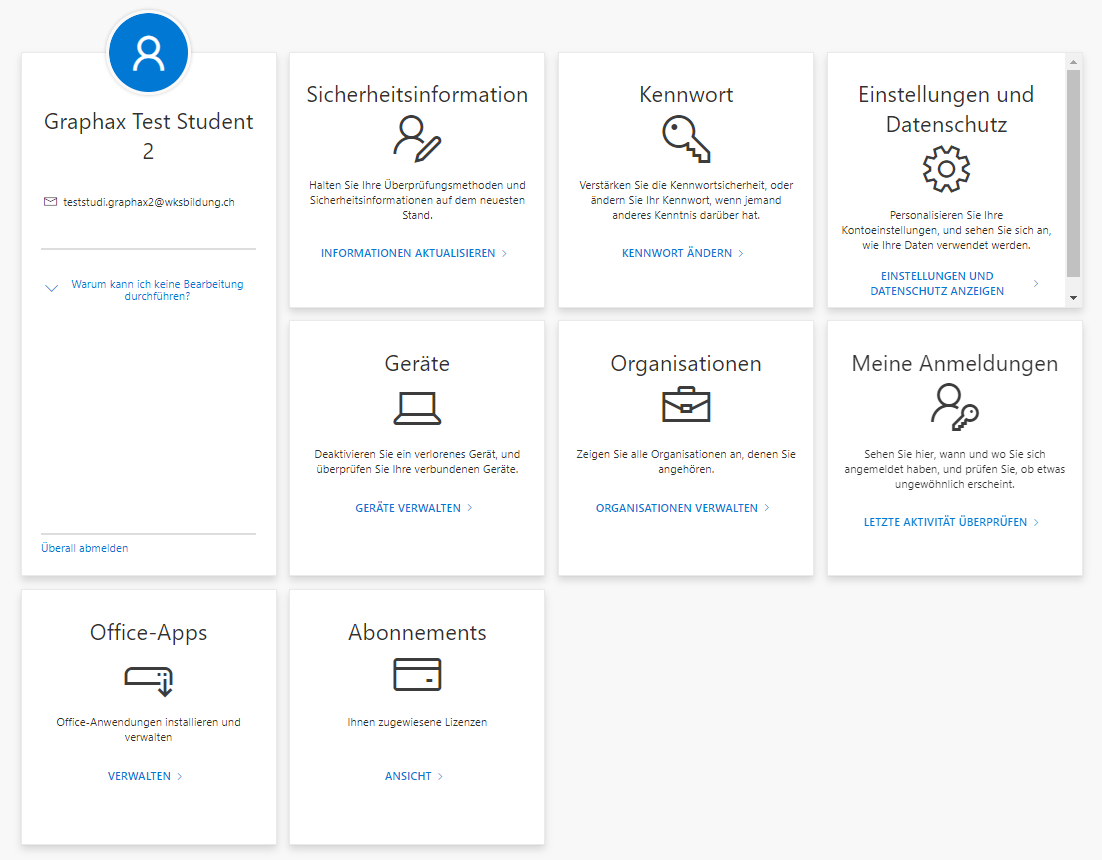Click chevron next to KENNWORT ÄNDERN
The height and width of the screenshot is (860, 1102).
point(741,253)
